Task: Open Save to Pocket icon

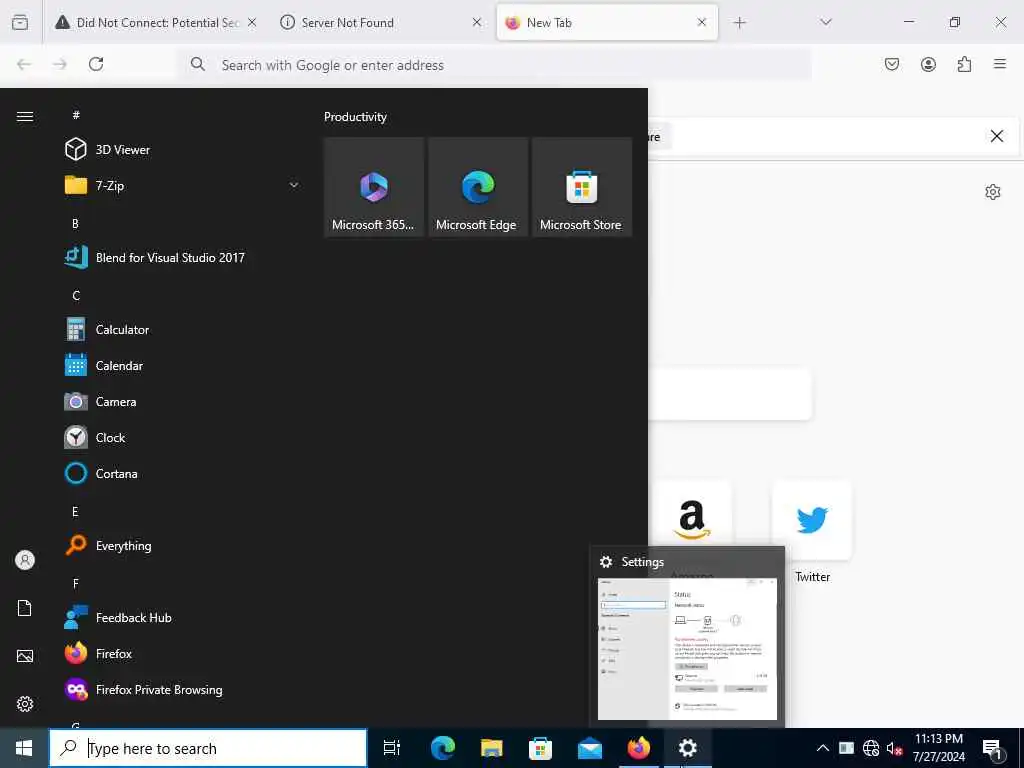Action: click(891, 64)
